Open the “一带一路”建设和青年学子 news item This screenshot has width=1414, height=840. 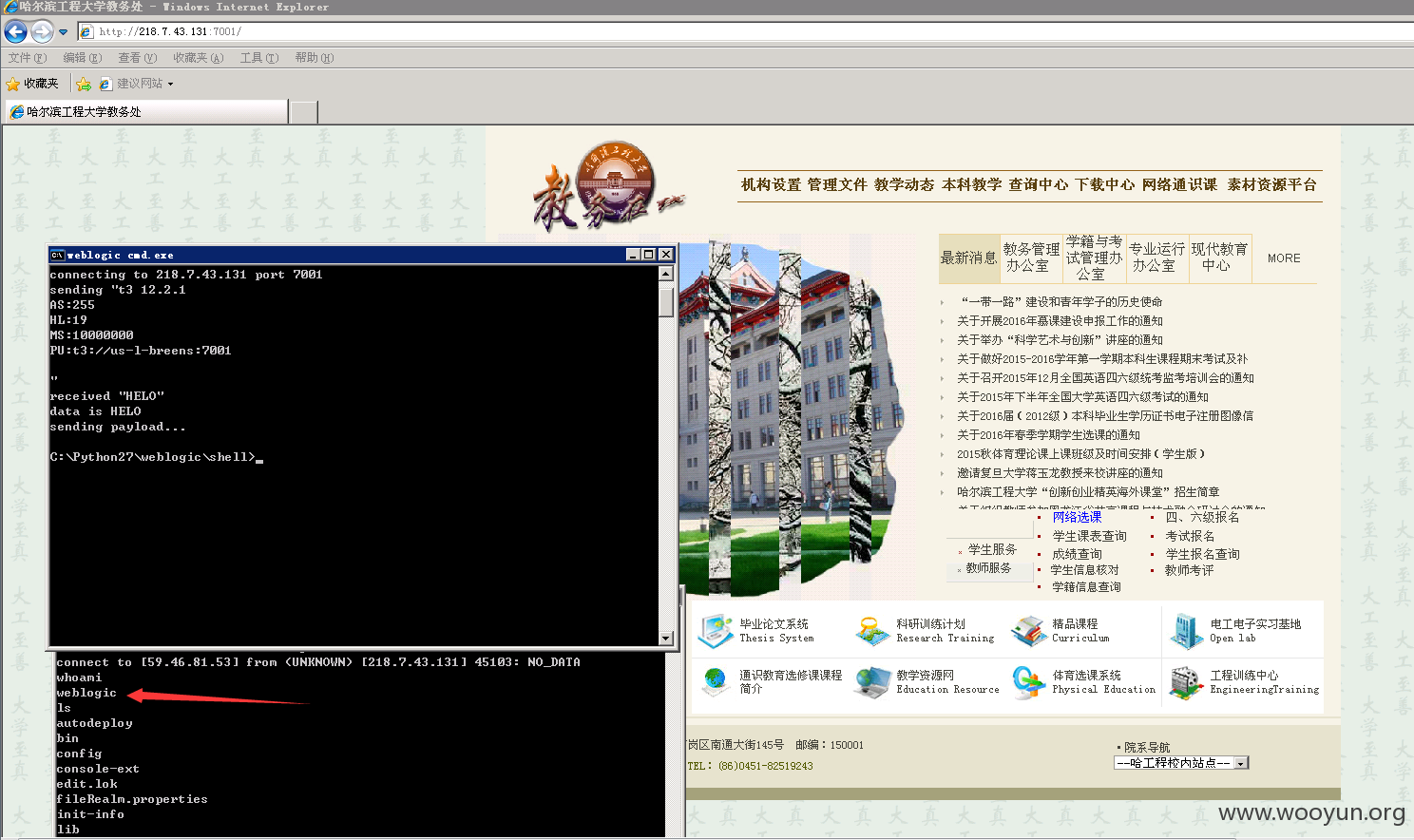pos(1061,302)
